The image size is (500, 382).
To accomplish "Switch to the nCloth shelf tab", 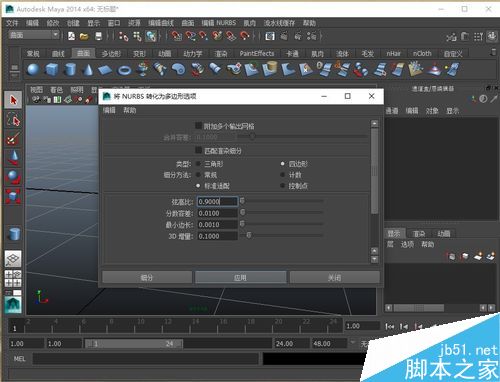I will [x=422, y=53].
